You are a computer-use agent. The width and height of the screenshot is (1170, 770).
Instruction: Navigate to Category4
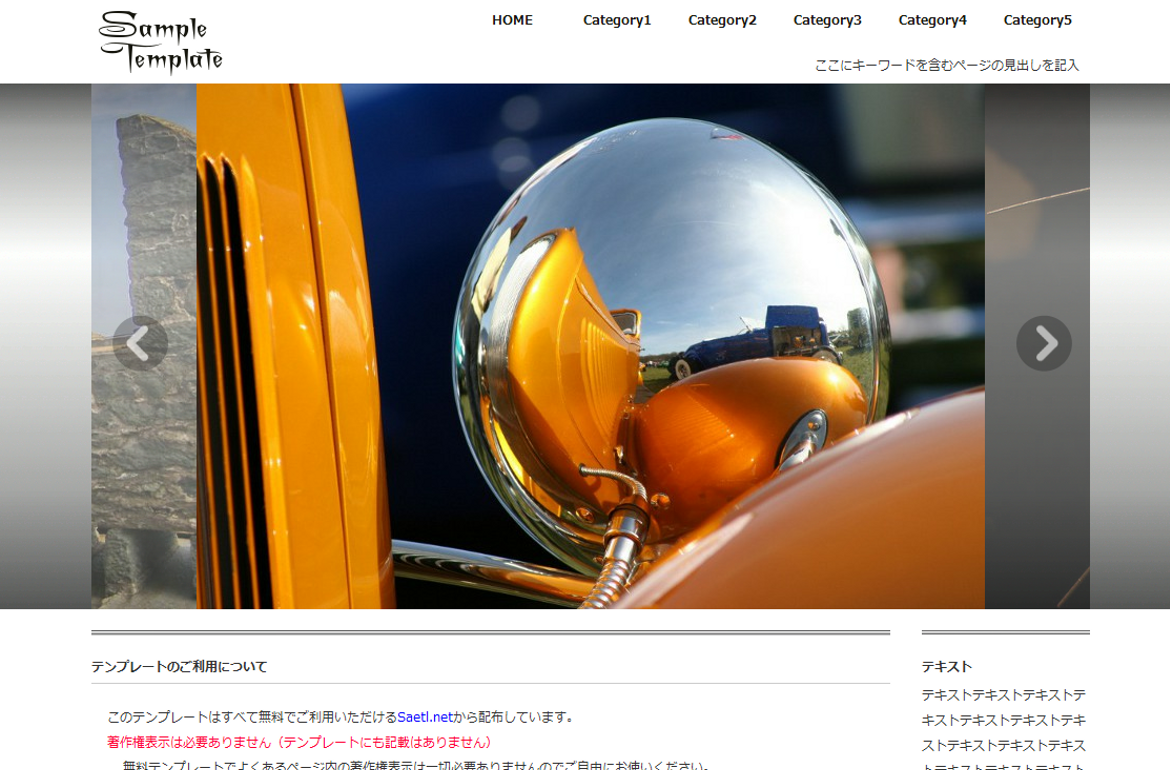point(932,20)
